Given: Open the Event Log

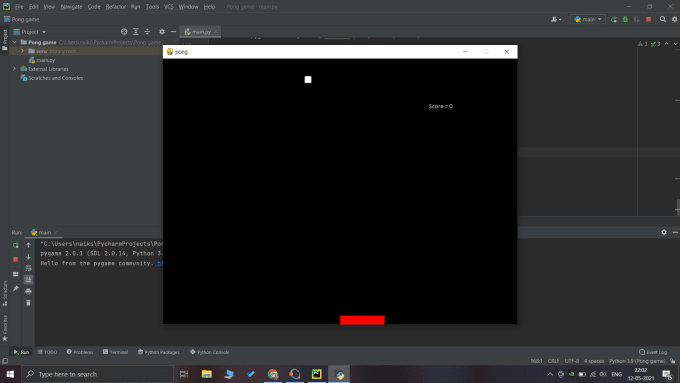Looking at the screenshot, I should [653, 352].
